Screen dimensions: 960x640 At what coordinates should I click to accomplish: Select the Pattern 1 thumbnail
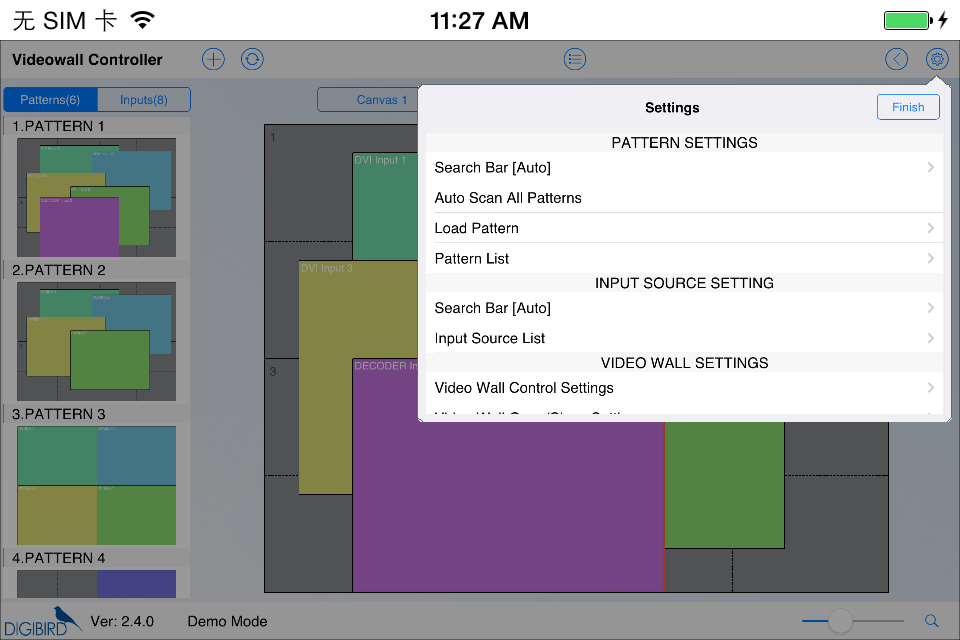point(96,197)
